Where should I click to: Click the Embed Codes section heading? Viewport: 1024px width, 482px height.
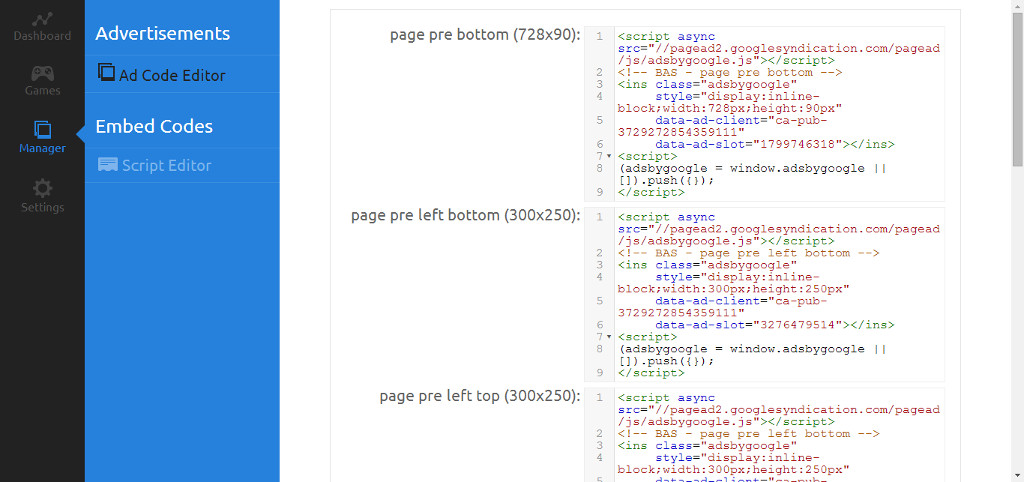tap(154, 127)
